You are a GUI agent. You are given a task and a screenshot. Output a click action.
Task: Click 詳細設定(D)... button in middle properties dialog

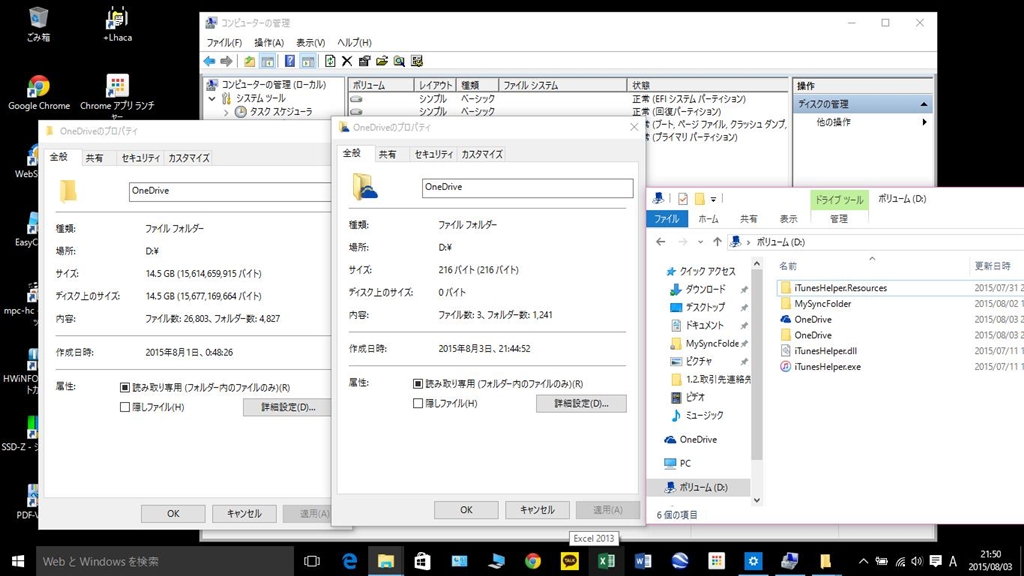tap(581, 404)
